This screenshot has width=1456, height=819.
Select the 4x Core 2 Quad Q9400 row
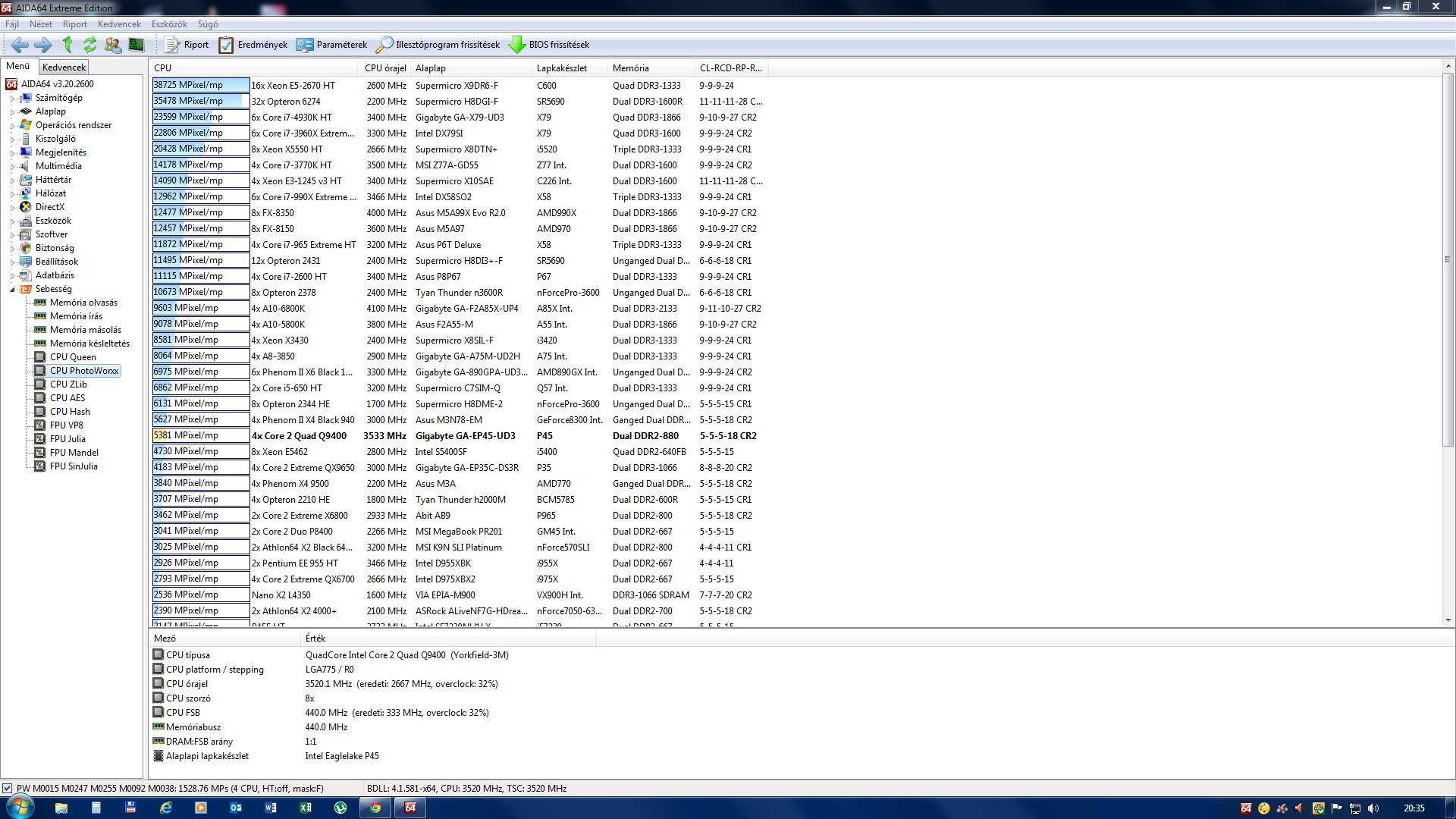458,436
